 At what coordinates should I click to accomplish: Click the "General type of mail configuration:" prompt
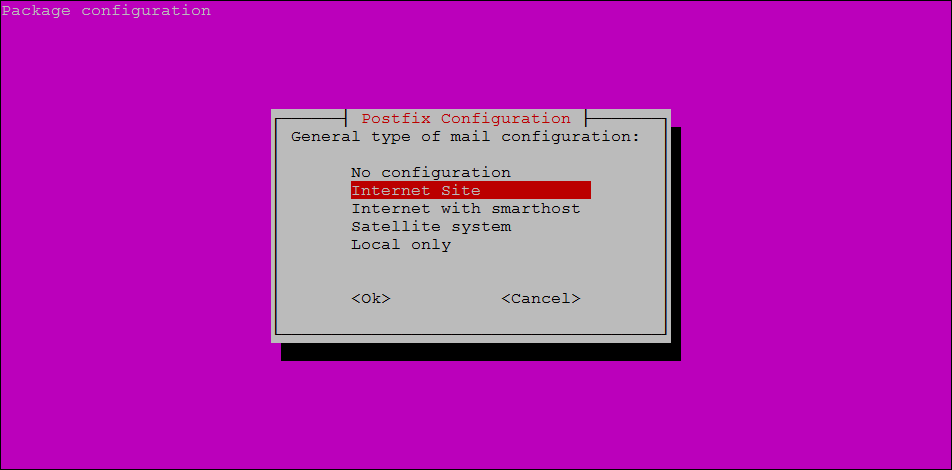tap(466, 137)
